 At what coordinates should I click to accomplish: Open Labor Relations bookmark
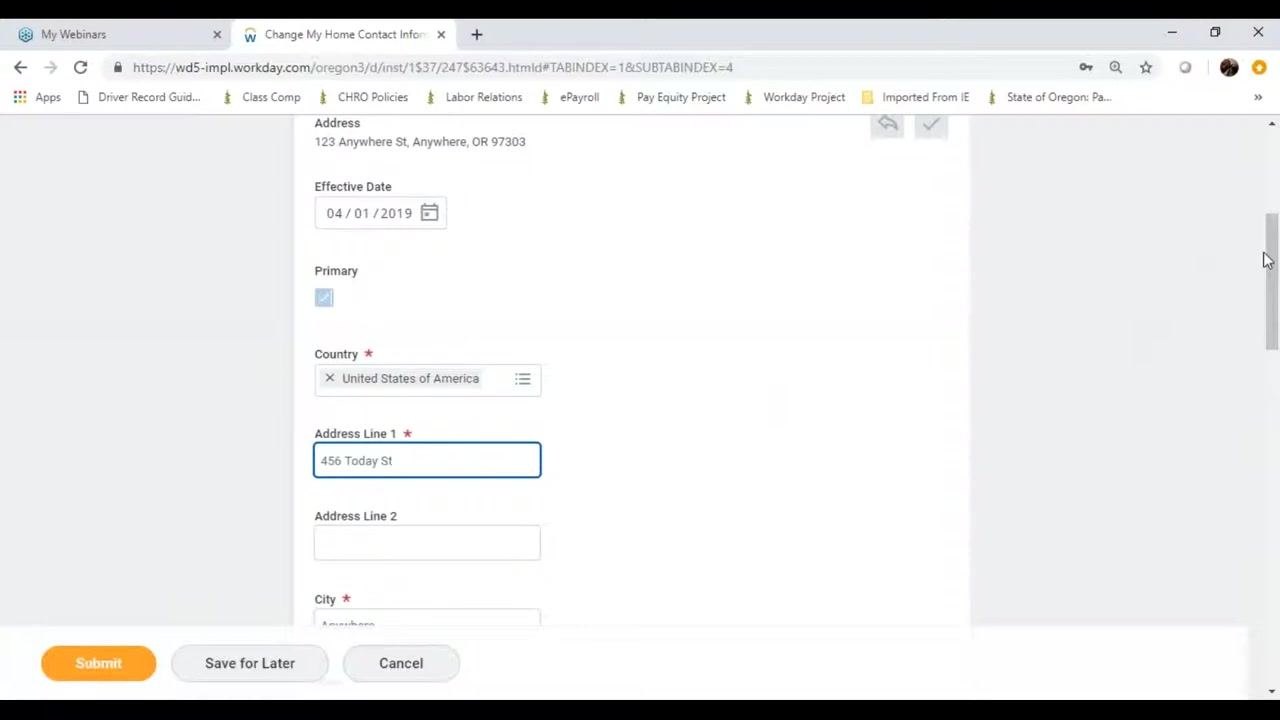[473, 97]
